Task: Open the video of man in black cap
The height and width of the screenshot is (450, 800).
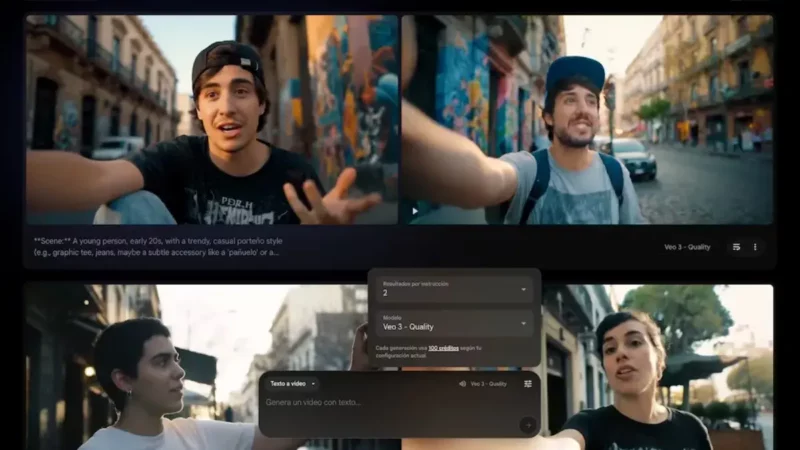Action: click(x=212, y=119)
